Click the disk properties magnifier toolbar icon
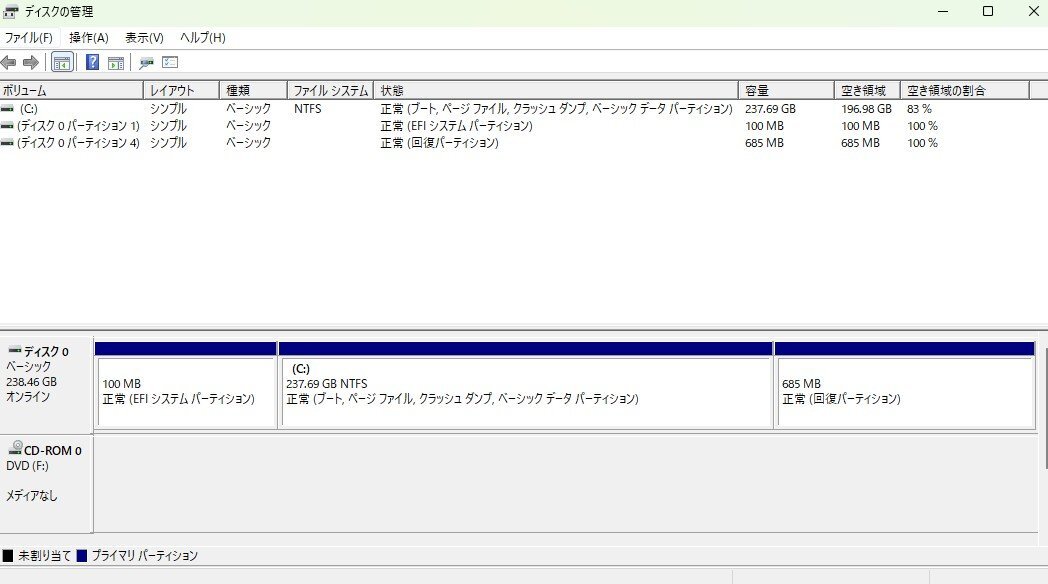1048x584 pixels. 146,62
